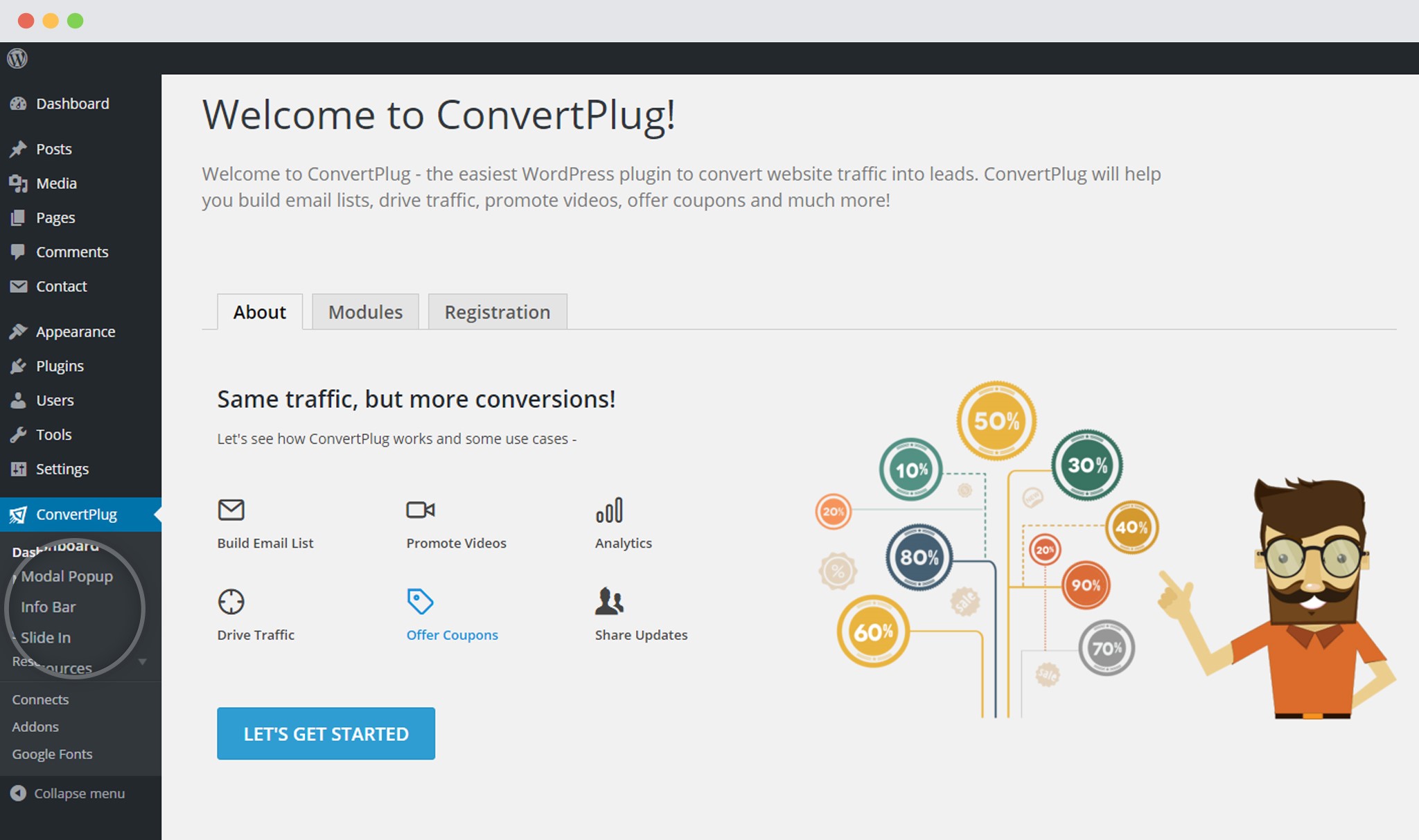The width and height of the screenshot is (1419, 840).
Task: Open the Connects submenu link
Action: [x=40, y=699]
